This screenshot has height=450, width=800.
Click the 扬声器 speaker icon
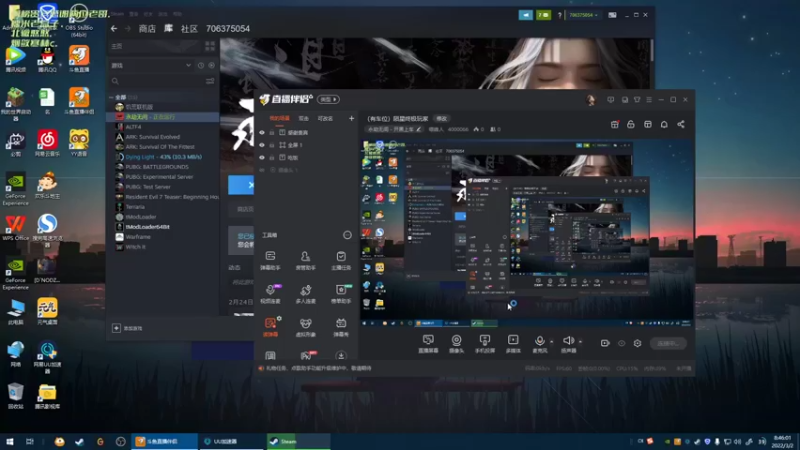tap(568, 341)
